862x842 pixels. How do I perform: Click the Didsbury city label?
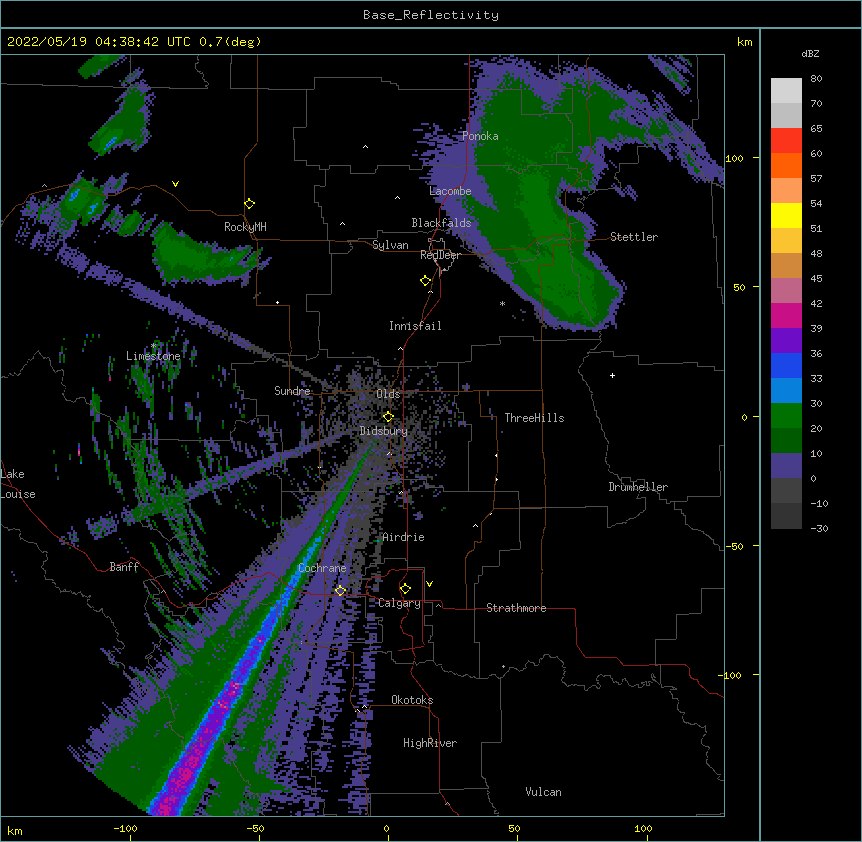pos(383,431)
